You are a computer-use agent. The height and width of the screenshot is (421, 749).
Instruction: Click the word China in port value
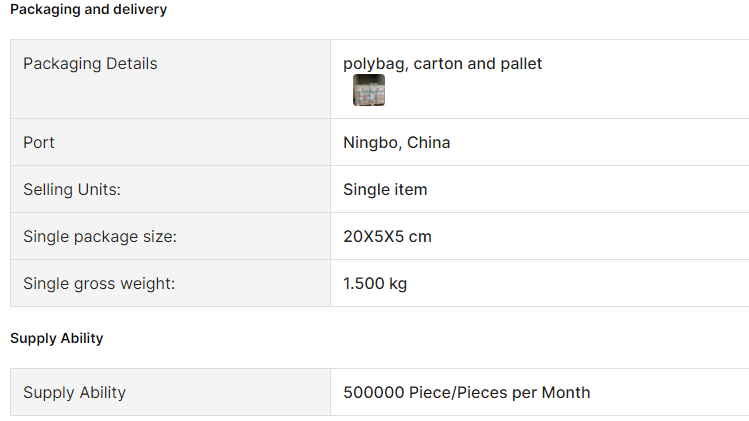(428, 142)
